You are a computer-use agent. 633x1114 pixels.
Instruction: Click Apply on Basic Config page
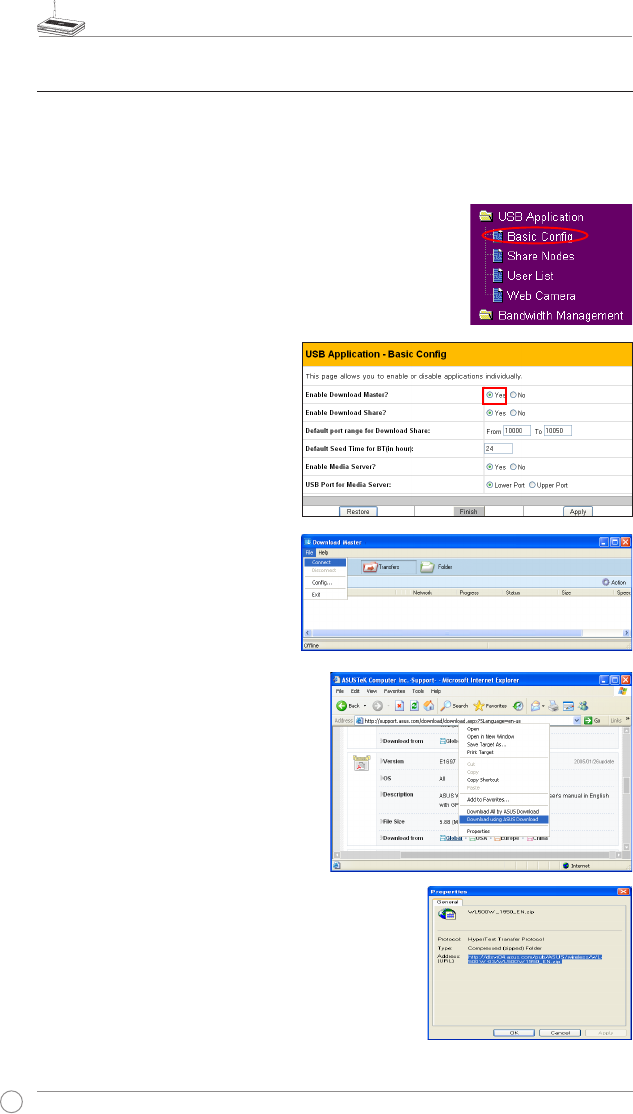[x=578, y=511]
